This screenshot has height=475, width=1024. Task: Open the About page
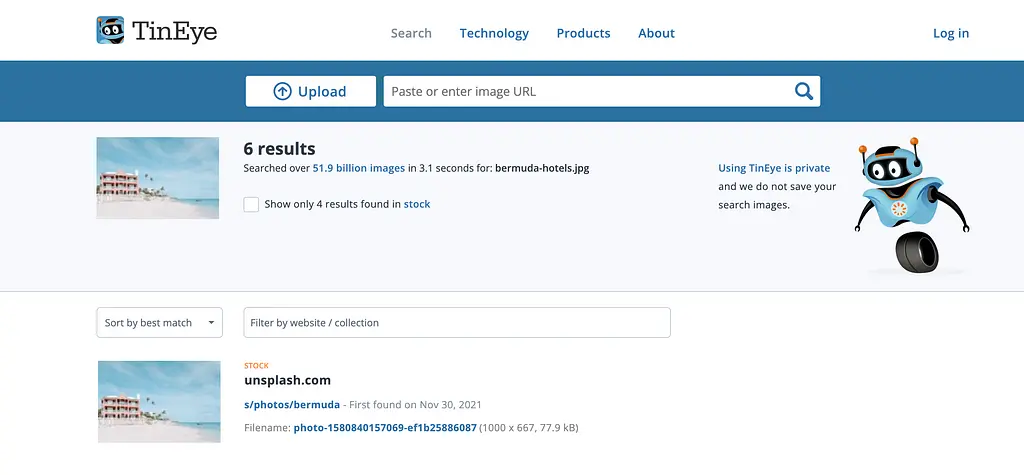click(656, 33)
